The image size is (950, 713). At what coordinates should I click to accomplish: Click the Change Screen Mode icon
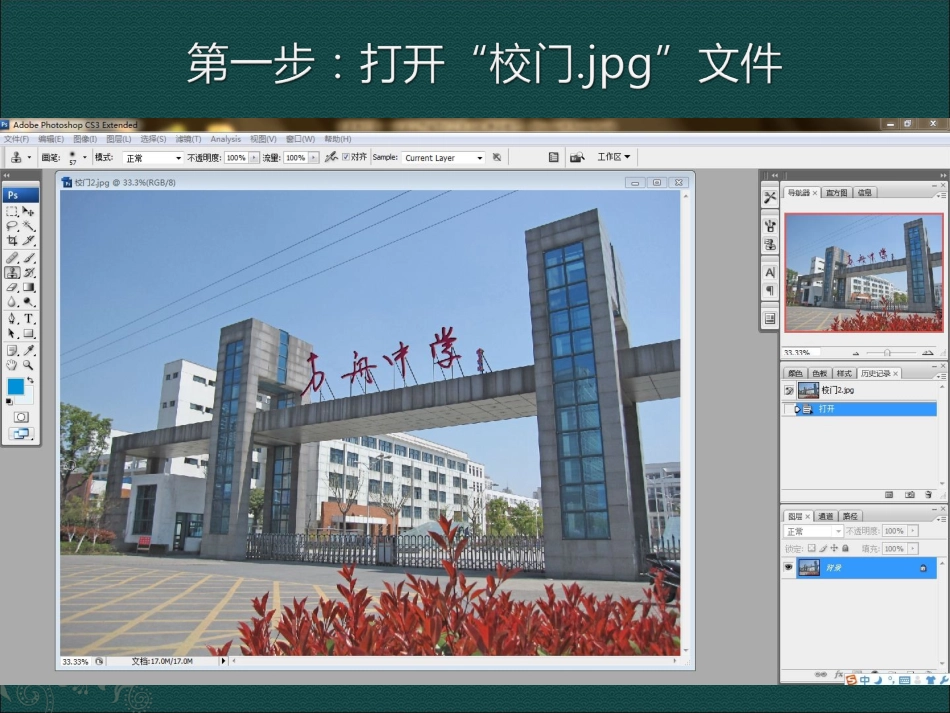coord(21,434)
